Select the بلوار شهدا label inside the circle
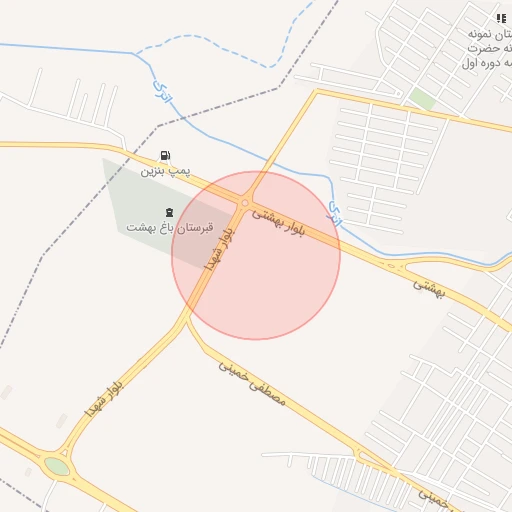Image resolution: width=512 pixels, height=512 pixels. point(220,249)
